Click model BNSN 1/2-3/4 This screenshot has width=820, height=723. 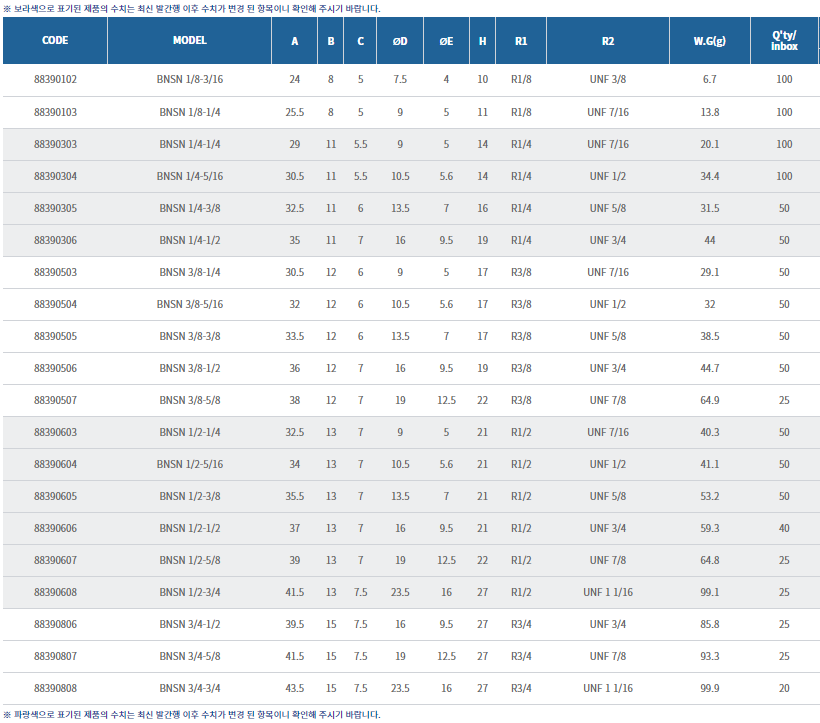point(189,592)
